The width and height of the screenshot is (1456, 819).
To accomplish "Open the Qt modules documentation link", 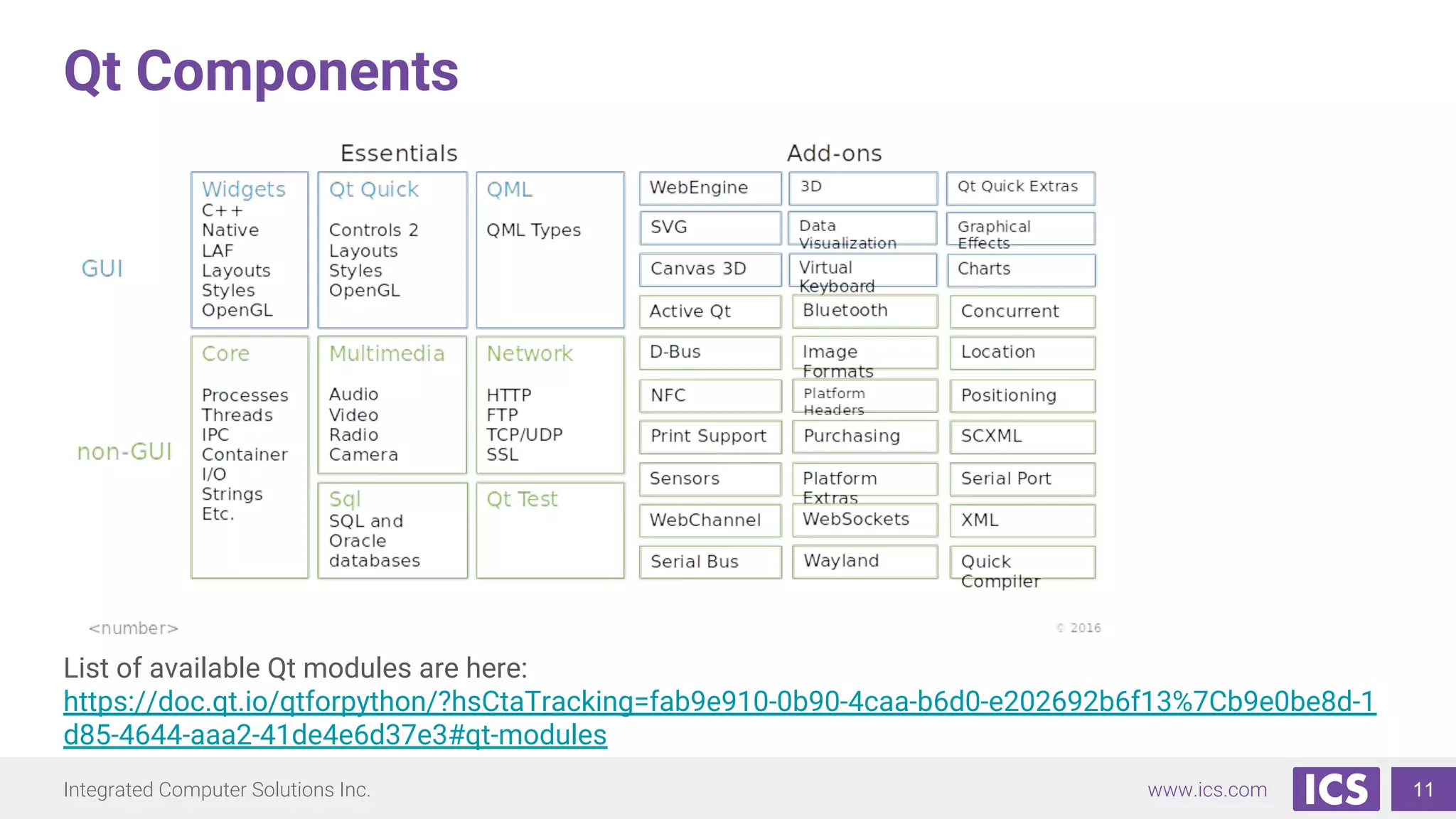I will tap(719, 702).
